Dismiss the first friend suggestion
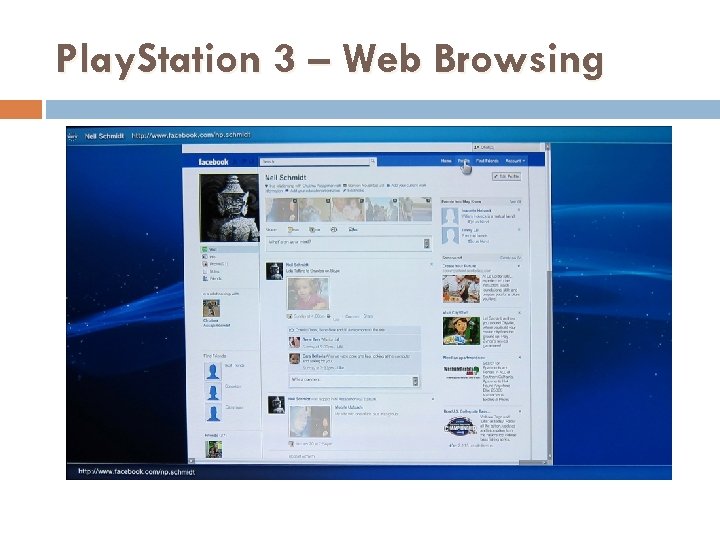This screenshot has width=720, height=540. pos(519,210)
